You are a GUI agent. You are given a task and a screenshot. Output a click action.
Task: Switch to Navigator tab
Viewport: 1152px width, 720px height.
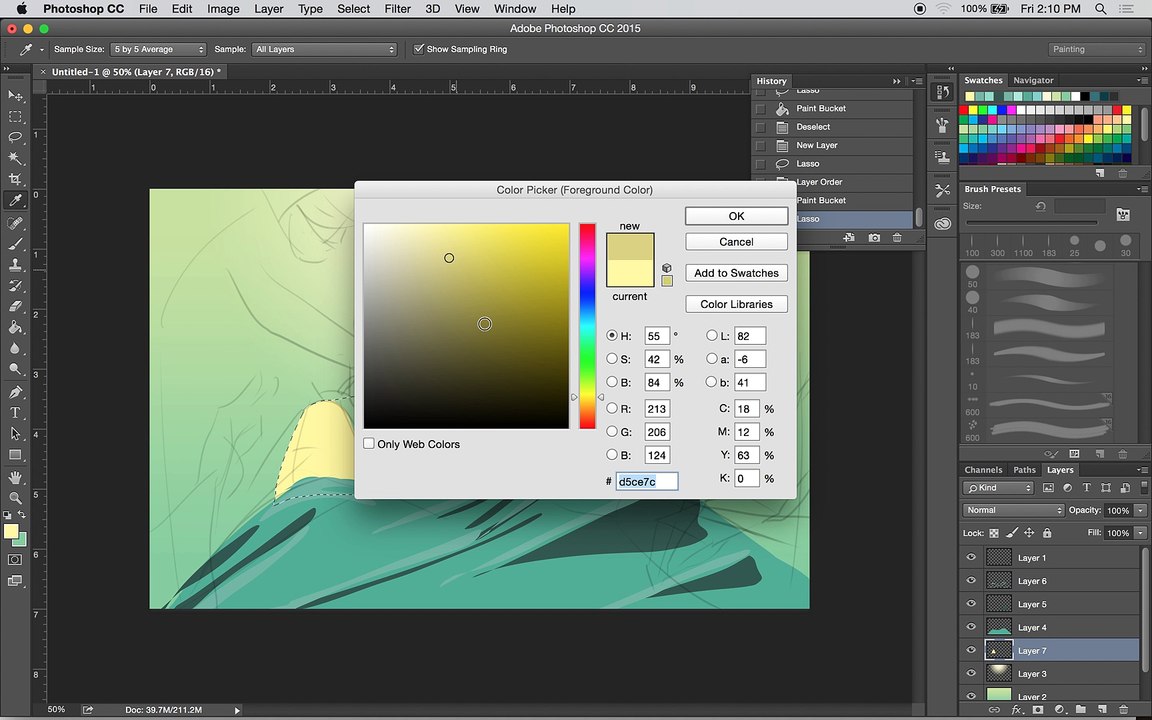coord(1033,80)
